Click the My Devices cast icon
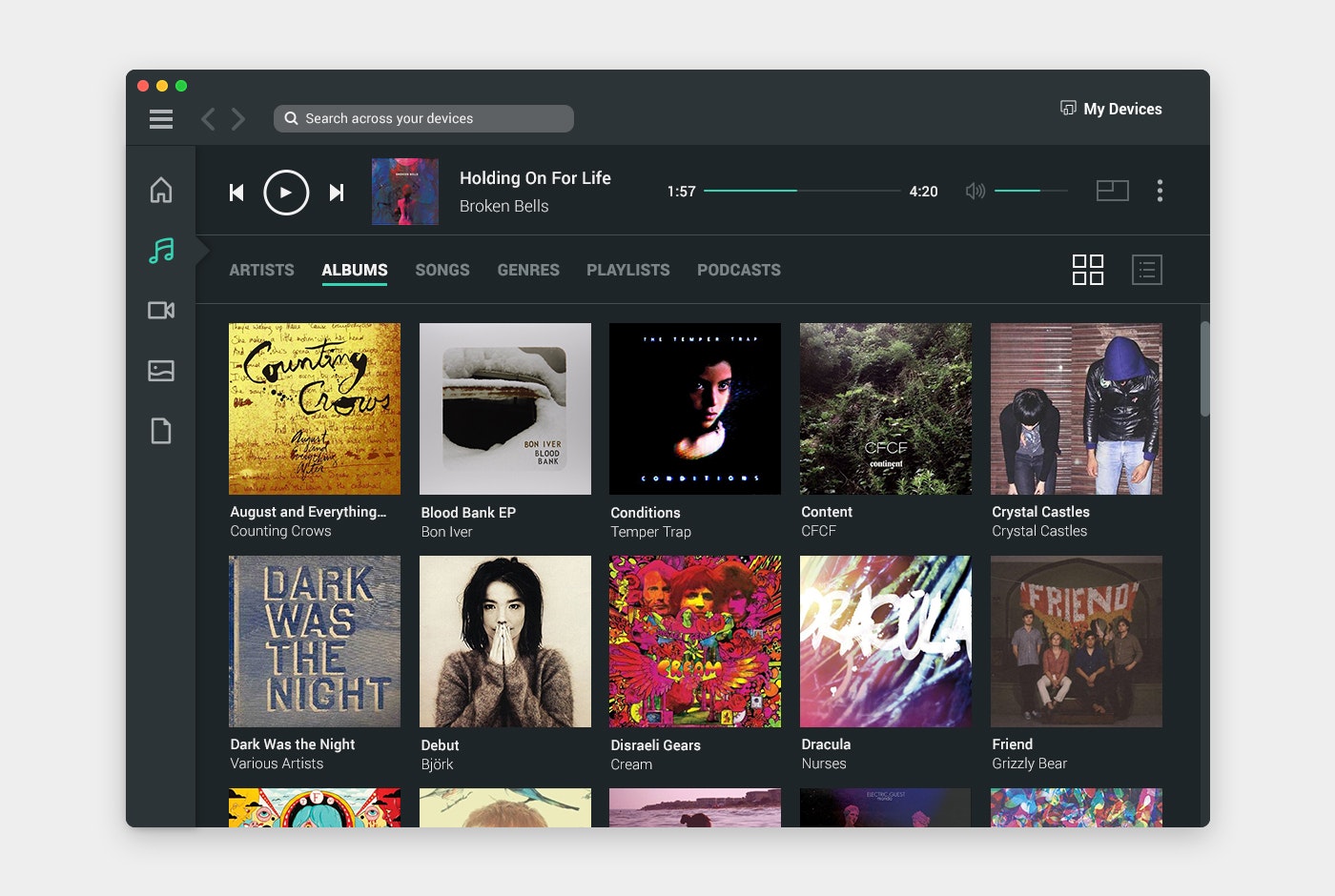This screenshot has height=896, width=1335. click(x=1068, y=108)
